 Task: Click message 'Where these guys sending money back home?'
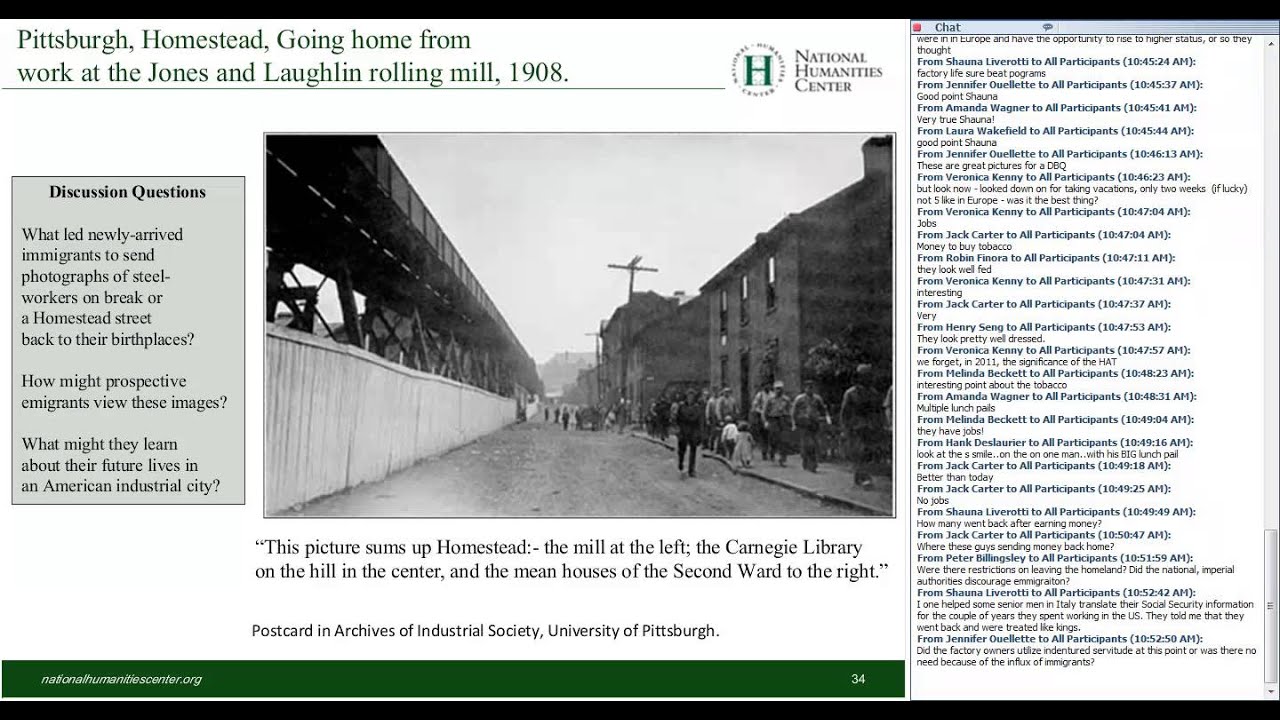click(1015, 545)
